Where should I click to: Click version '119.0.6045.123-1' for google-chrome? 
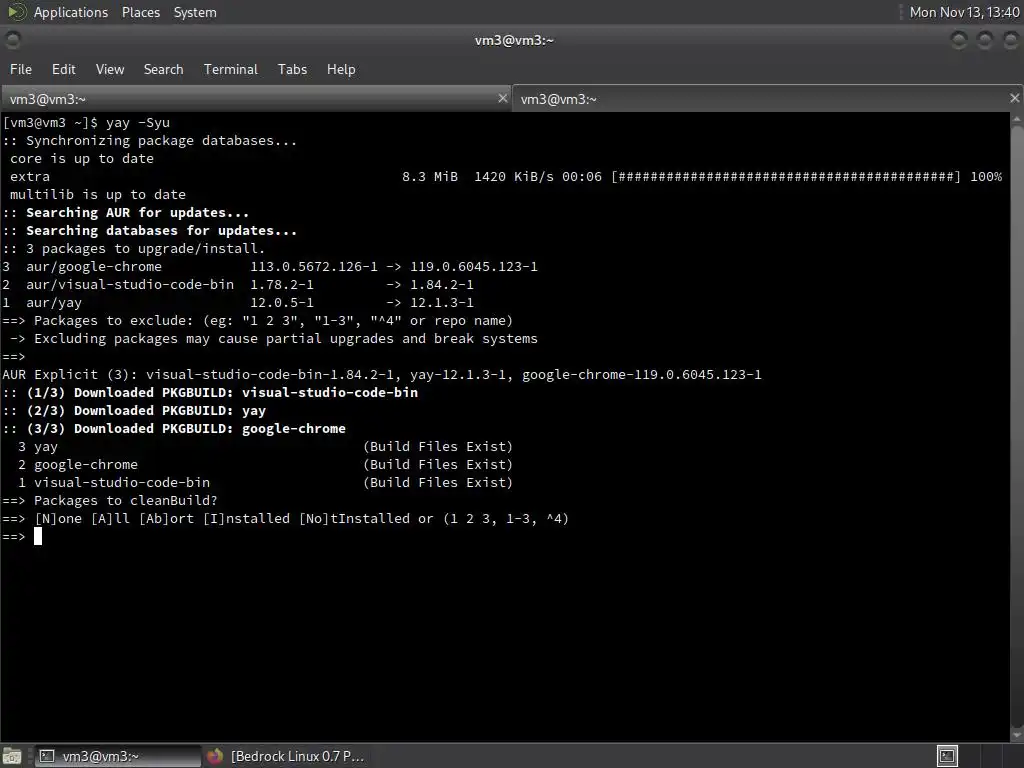tap(473, 266)
